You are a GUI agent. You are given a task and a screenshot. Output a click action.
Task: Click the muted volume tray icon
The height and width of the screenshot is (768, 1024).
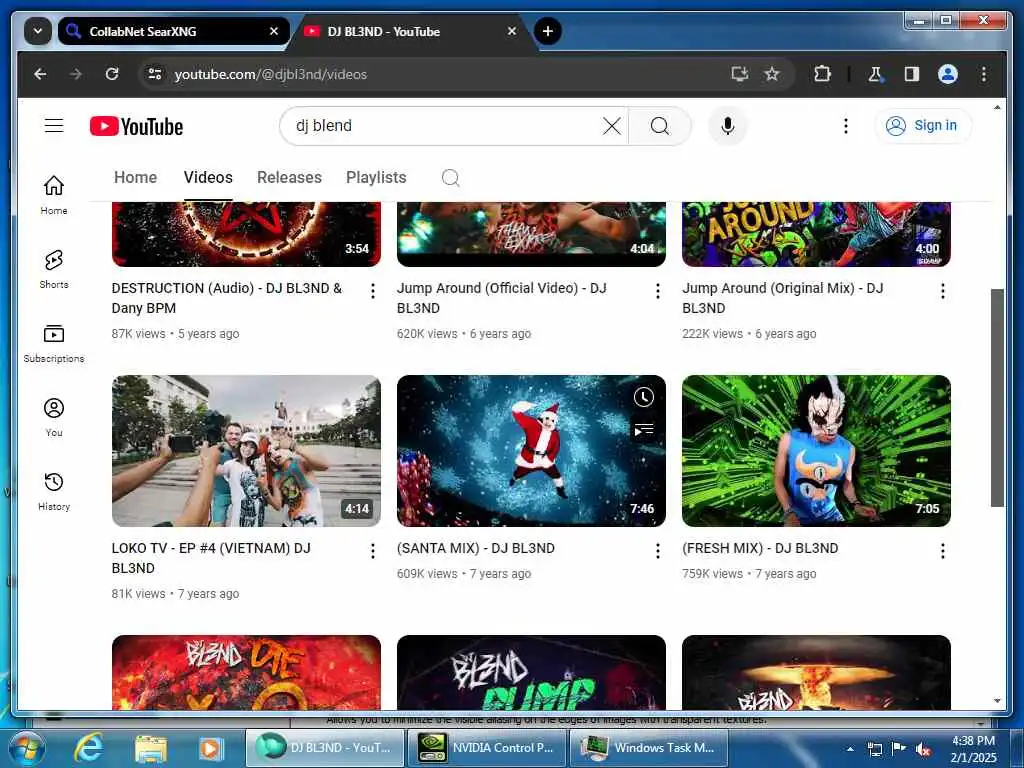pyautogui.click(x=923, y=749)
